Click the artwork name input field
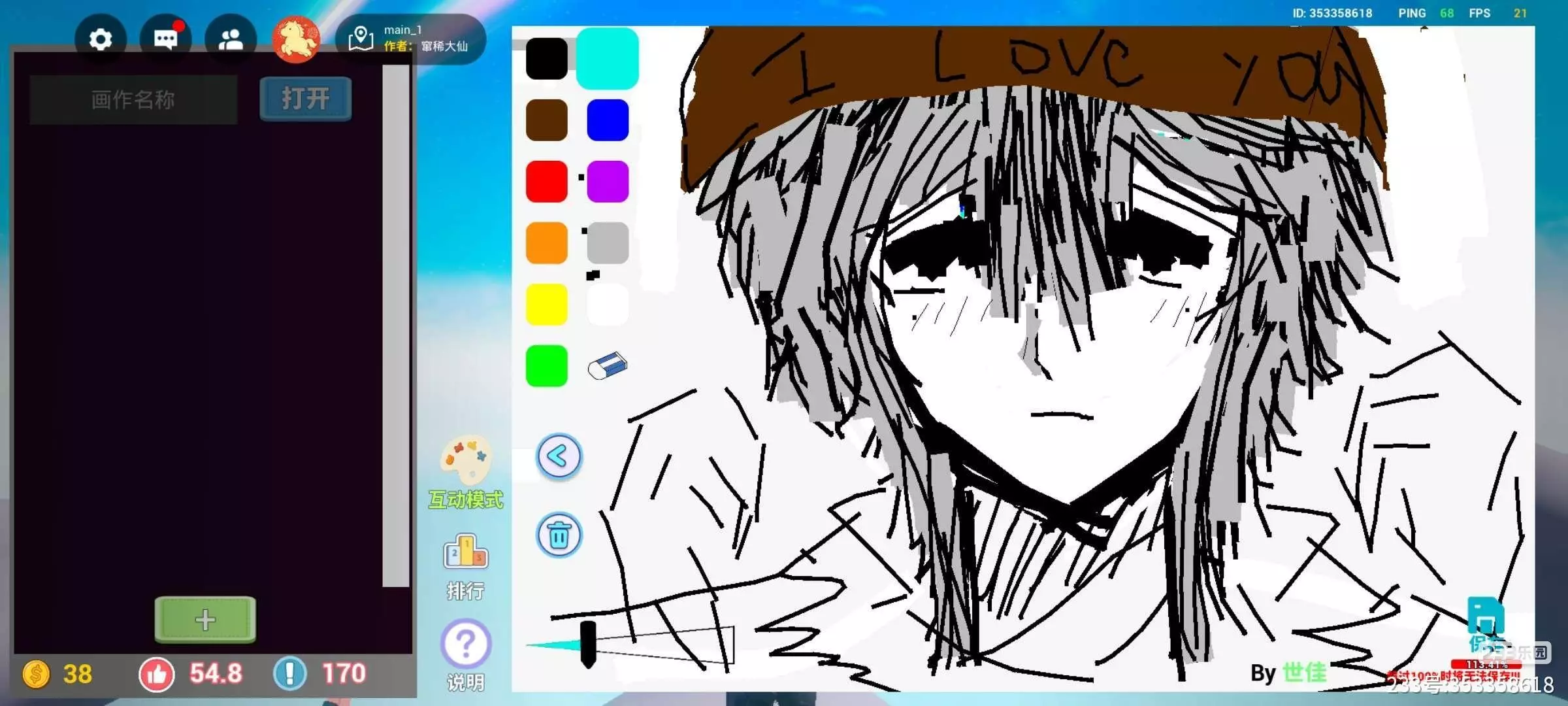Viewport: 1568px width, 706px height. 133,99
